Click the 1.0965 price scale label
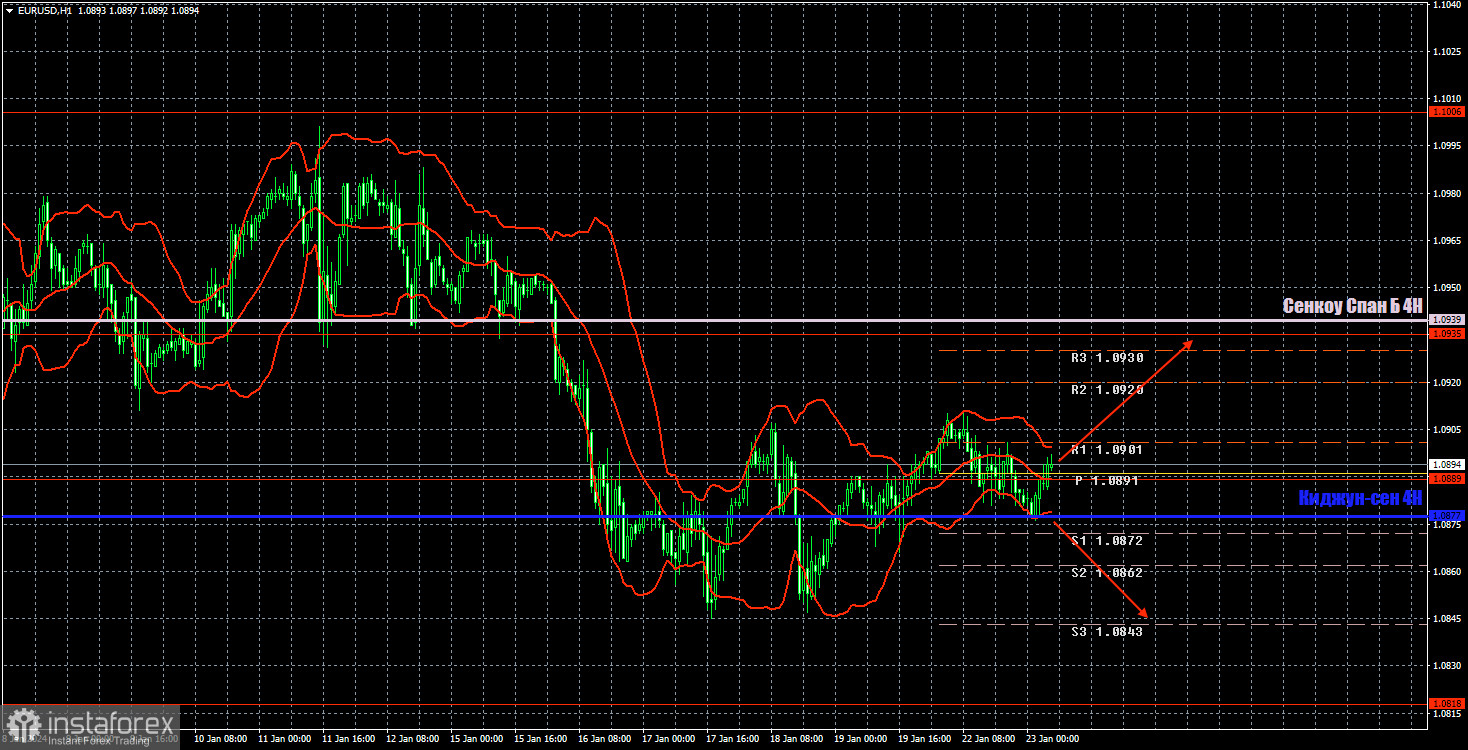Viewport: 1468px width, 750px height. pos(1446,241)
